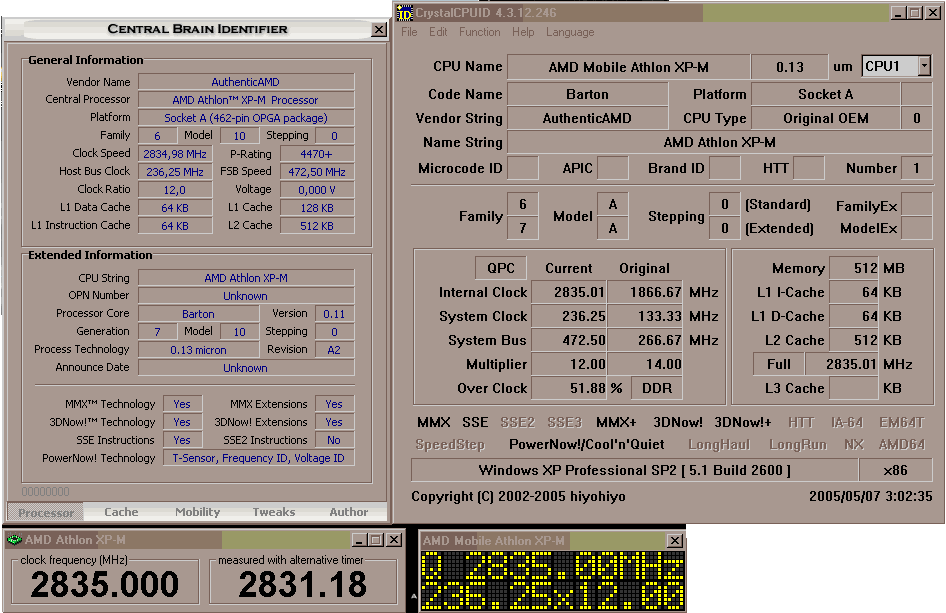This screenshot has height=613, width=946.
Task: Close the Central Brain Identifier window
Action: 378,30
